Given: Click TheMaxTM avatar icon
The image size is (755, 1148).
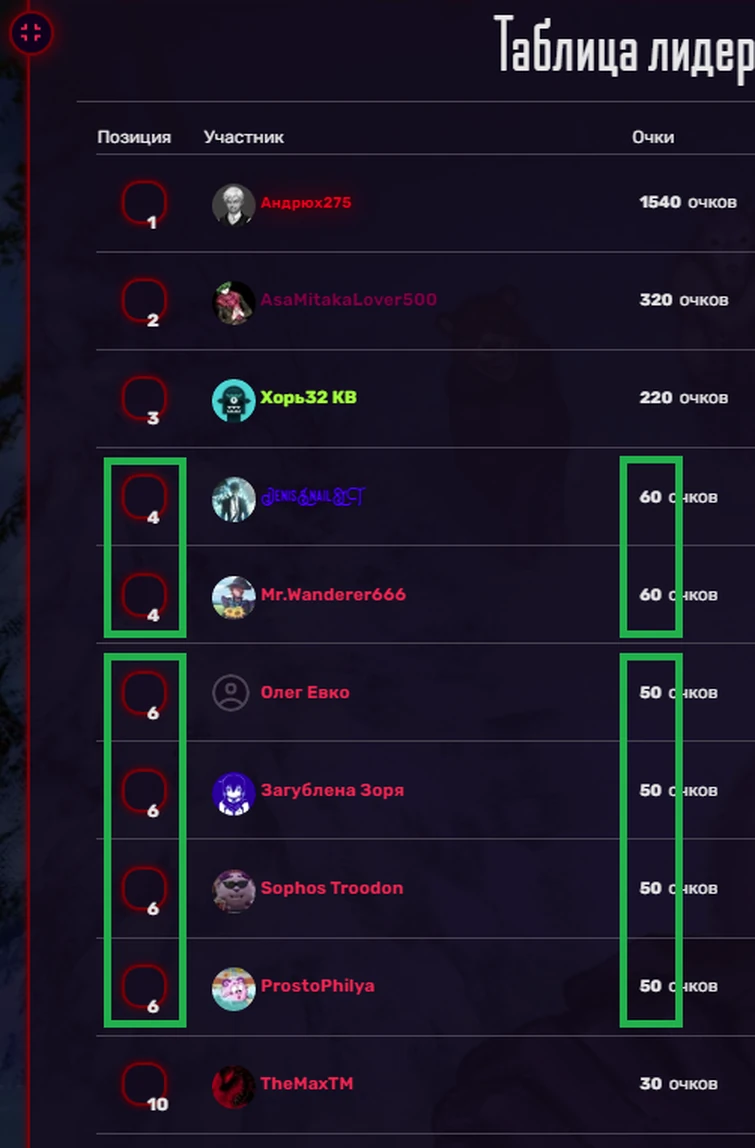Looking at the screenshot, I should tap(234, 1086).
